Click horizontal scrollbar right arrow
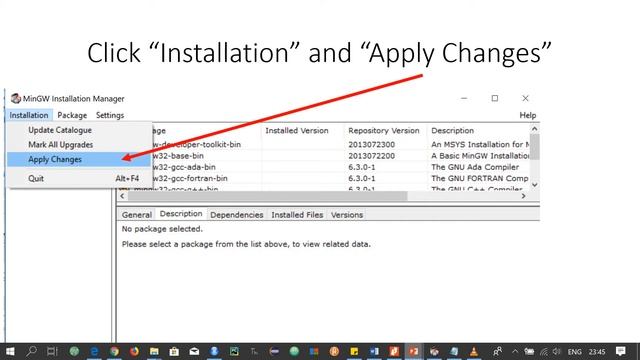This screenshot has width=640, height=360. (x=524, y=196)
